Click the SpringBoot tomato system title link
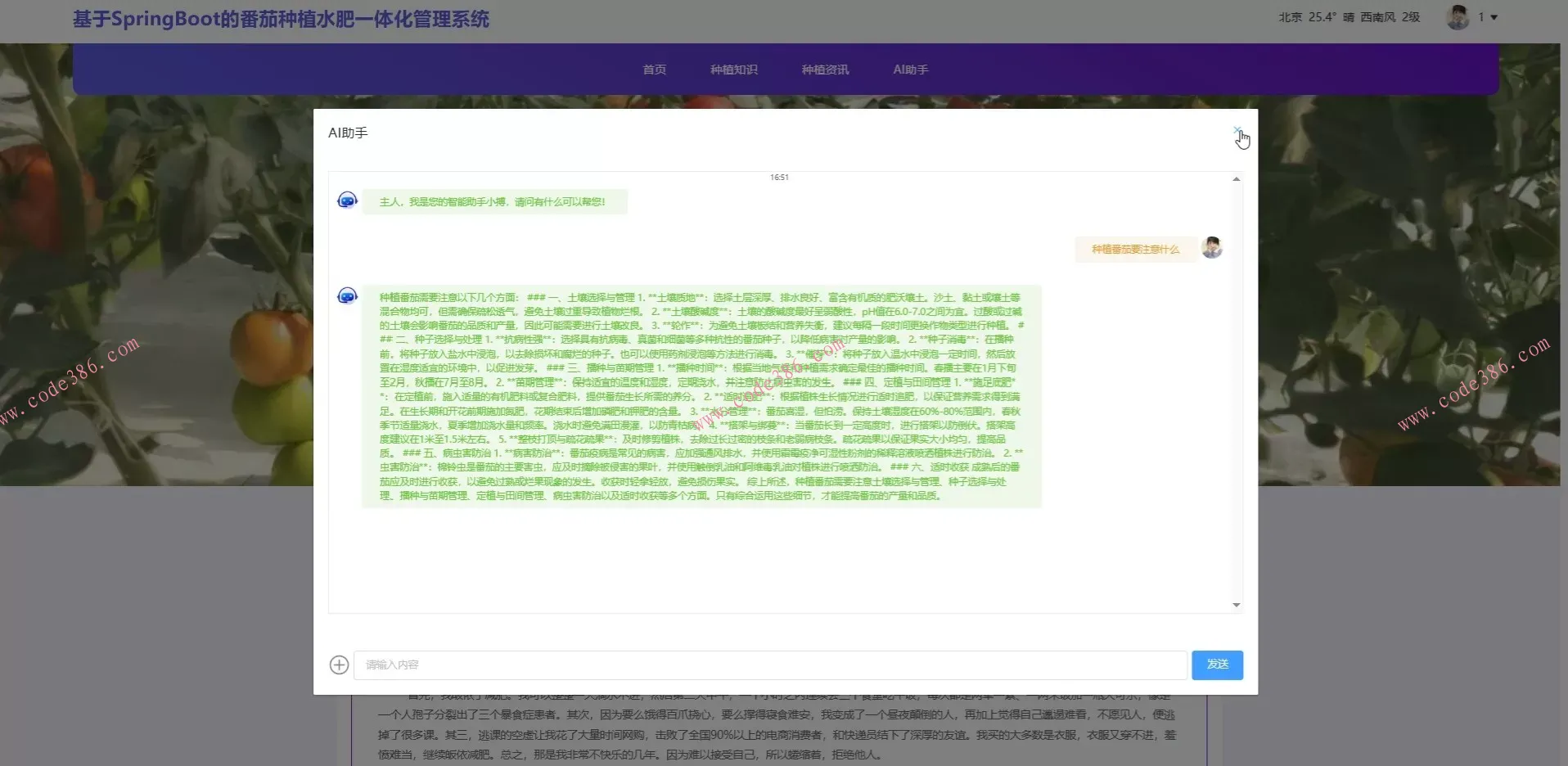The height and width of the screenshot is (766, 1568). tap(282, 19)
